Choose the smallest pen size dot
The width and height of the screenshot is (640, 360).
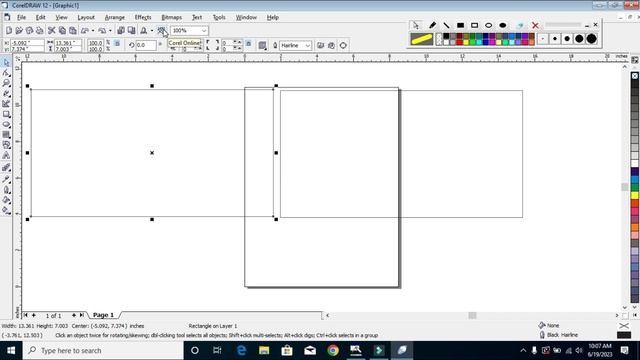(543, 39)
